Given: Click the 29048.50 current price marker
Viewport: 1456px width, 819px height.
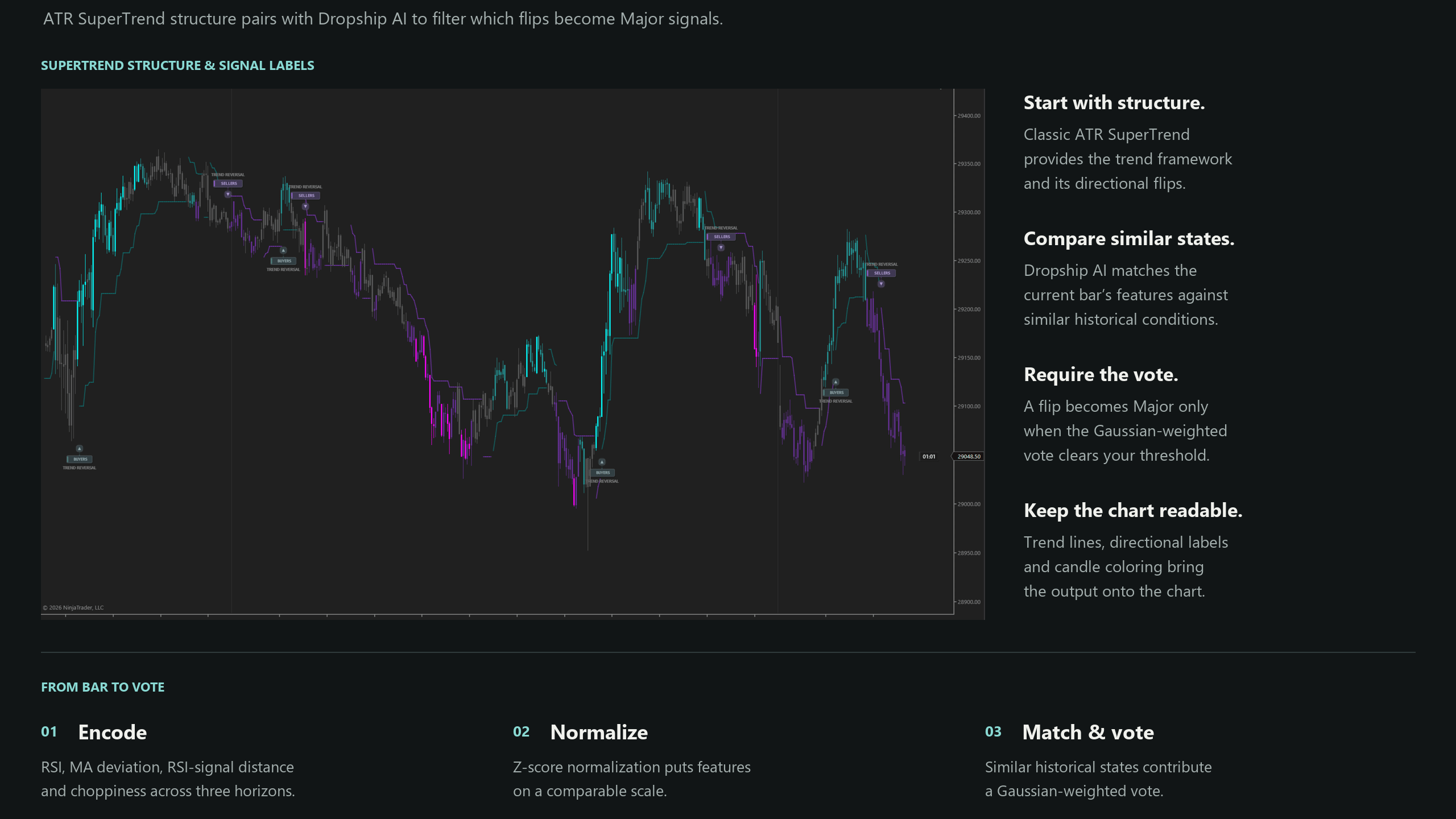Looking at the screenshot, I should (968, 456).
